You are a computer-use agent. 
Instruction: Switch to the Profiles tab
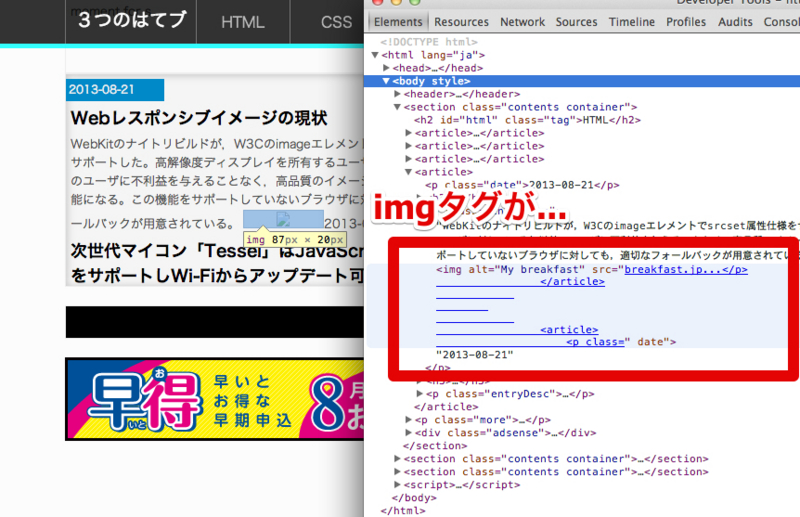tap(686, 22)
